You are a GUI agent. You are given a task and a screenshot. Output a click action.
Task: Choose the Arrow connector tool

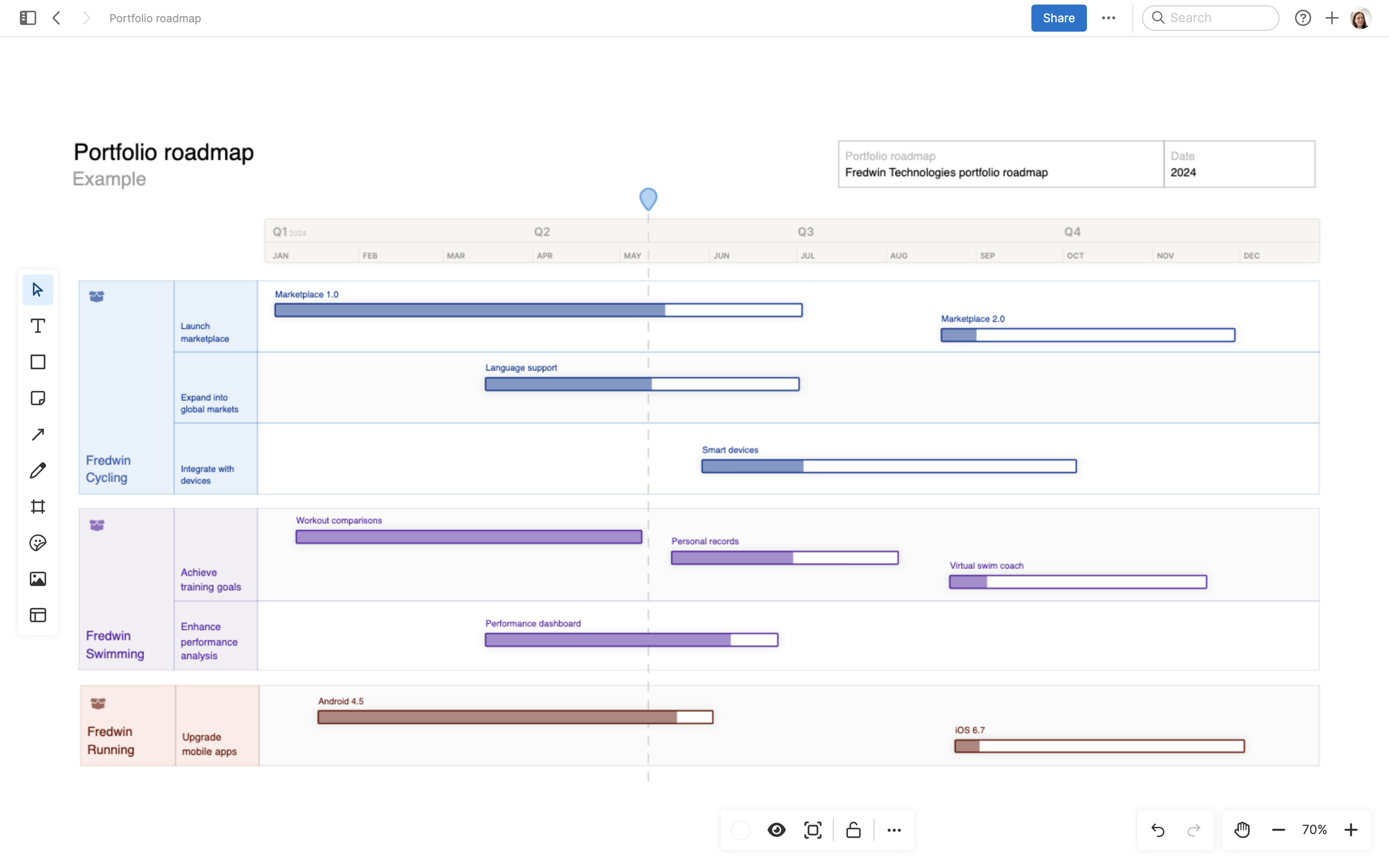tap(38, 434)
